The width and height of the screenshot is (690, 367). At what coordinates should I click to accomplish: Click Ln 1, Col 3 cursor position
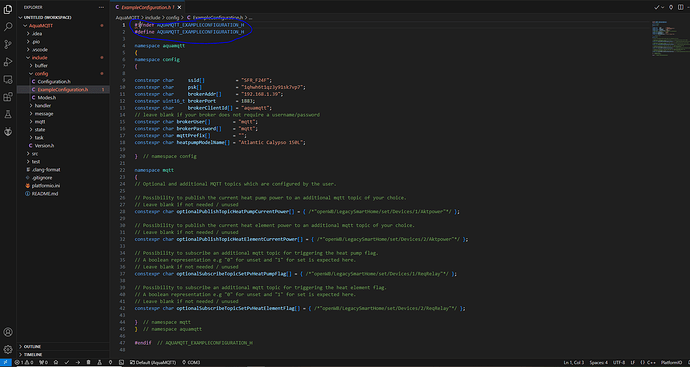point(574,363)
